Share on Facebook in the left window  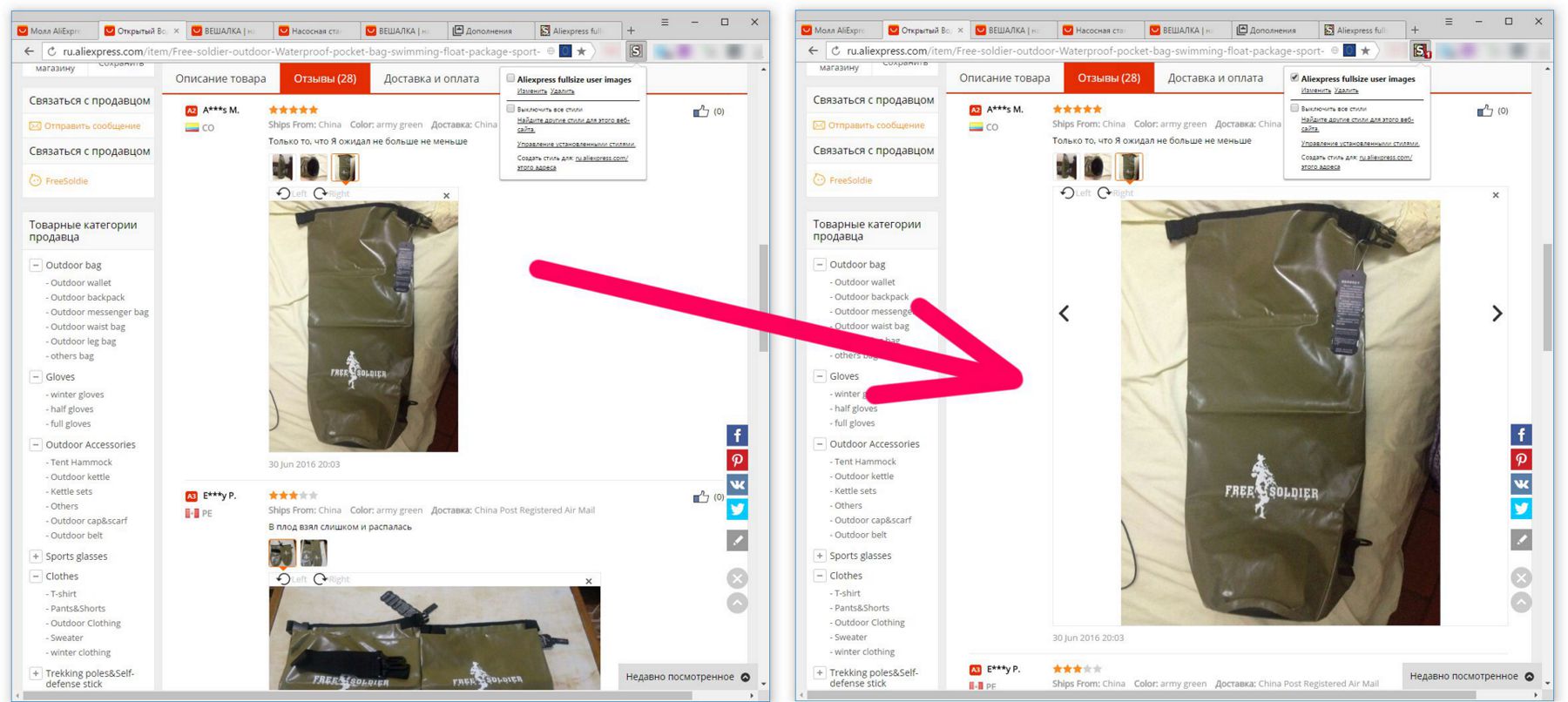[x=737, y=435]
